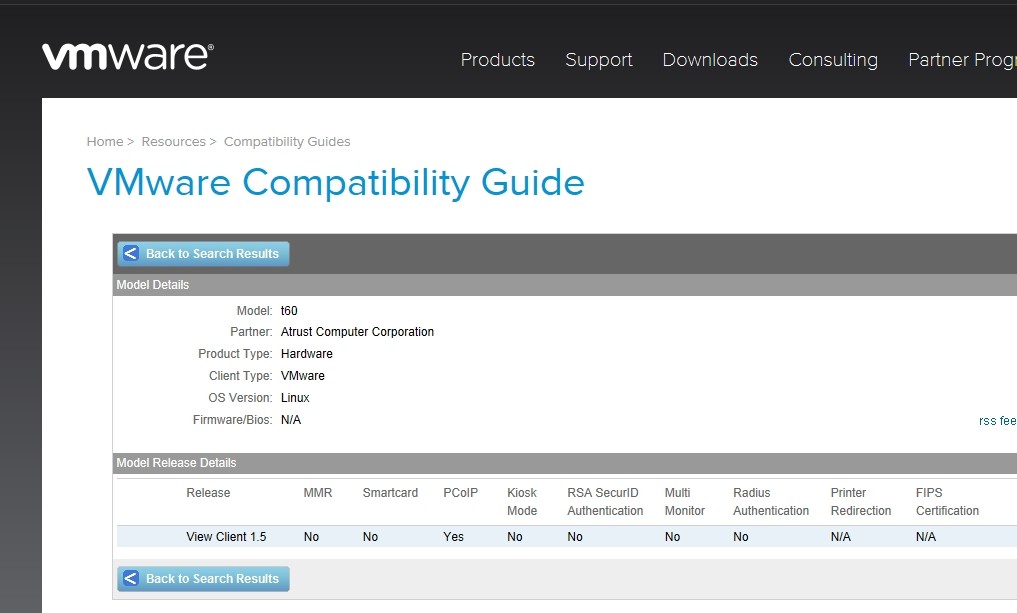Click the VMware logo

pyautogui.click(x=128, y=56)
